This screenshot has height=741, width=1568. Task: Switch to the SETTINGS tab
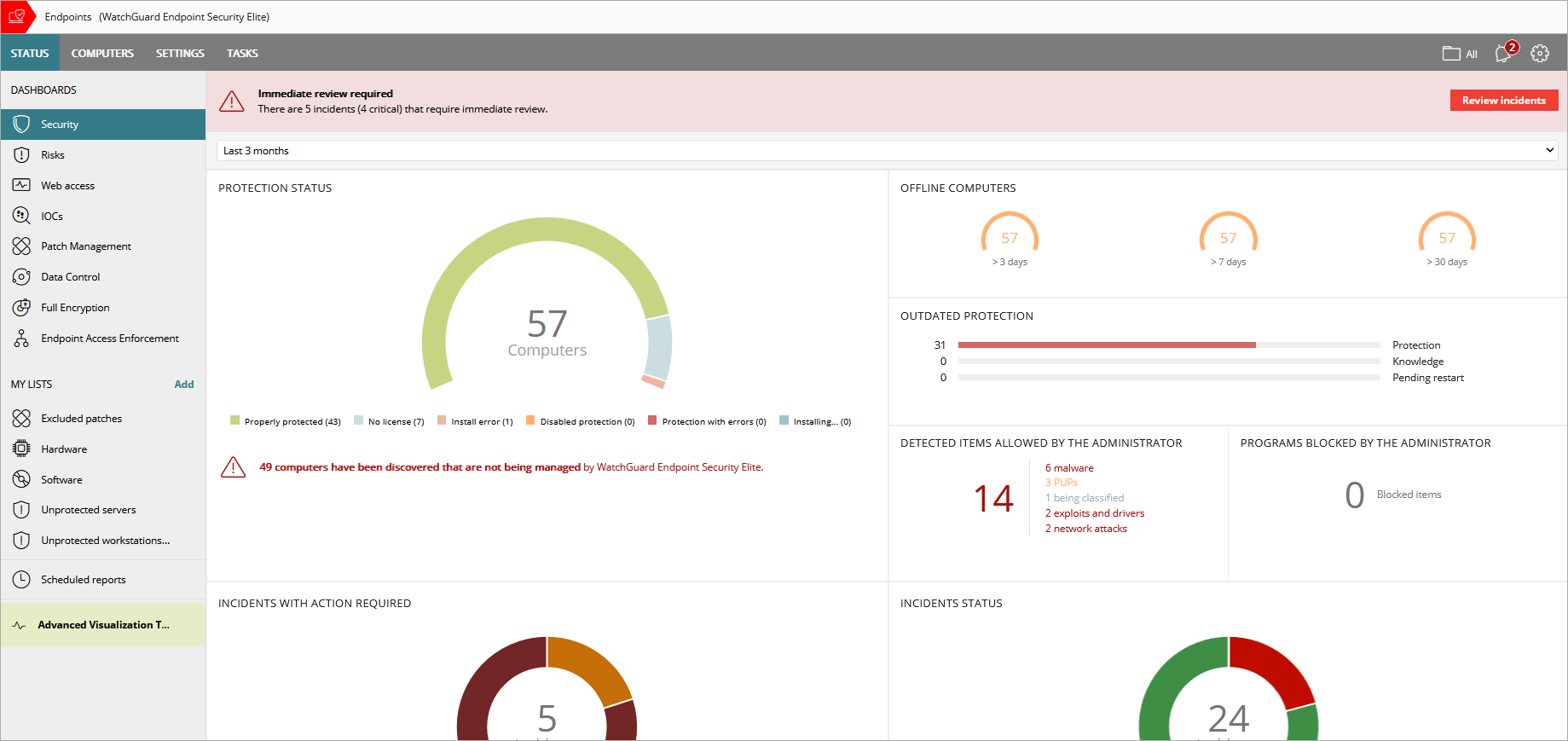point(180,53)
